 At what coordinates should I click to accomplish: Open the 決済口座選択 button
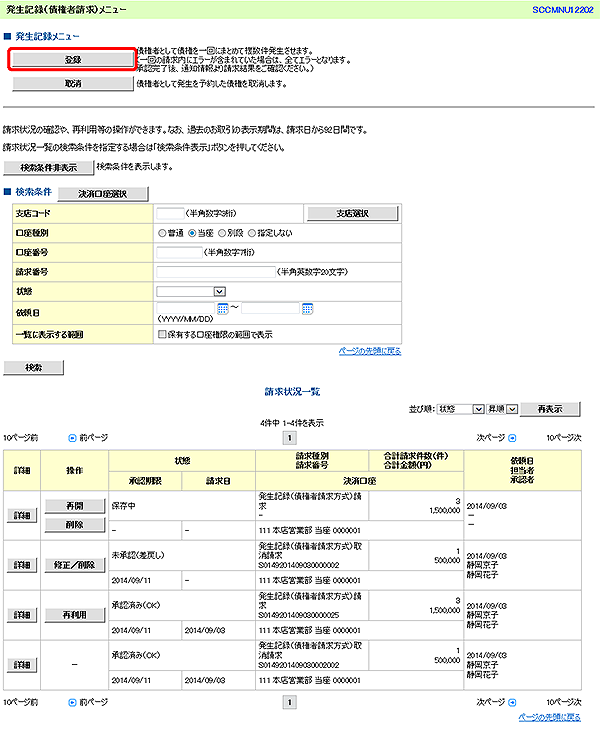(103, 194)
